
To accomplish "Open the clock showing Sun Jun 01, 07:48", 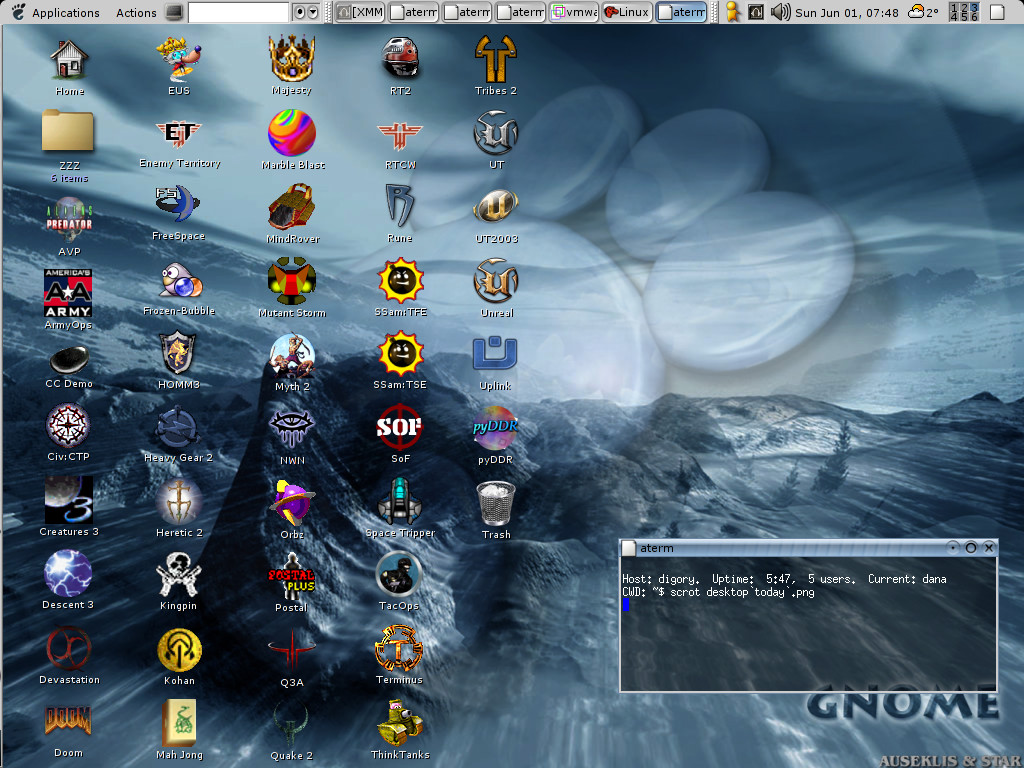I will pyautogui.click(x=846, y=12).
